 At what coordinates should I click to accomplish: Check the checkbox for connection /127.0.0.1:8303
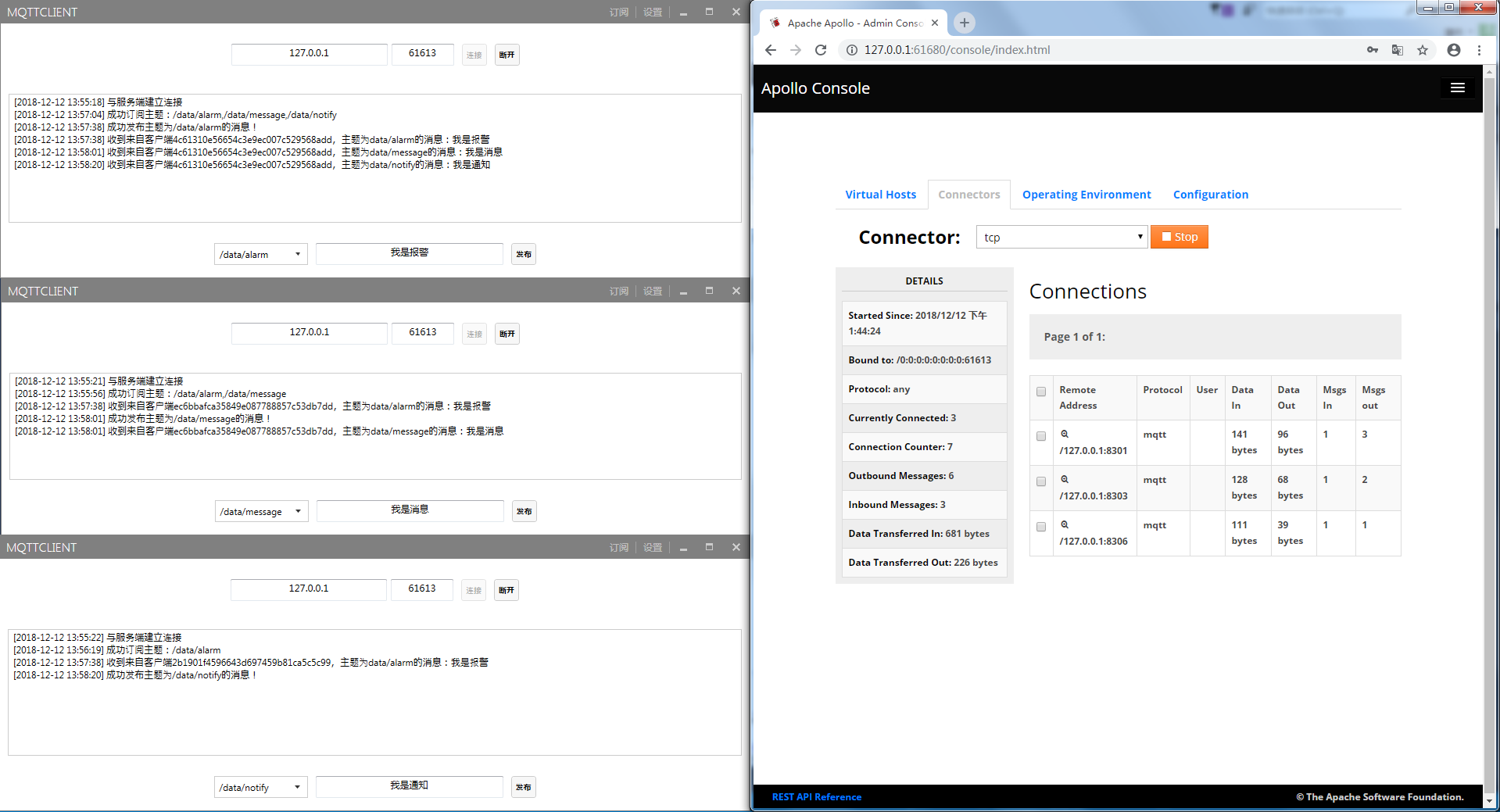(1040, 481)
